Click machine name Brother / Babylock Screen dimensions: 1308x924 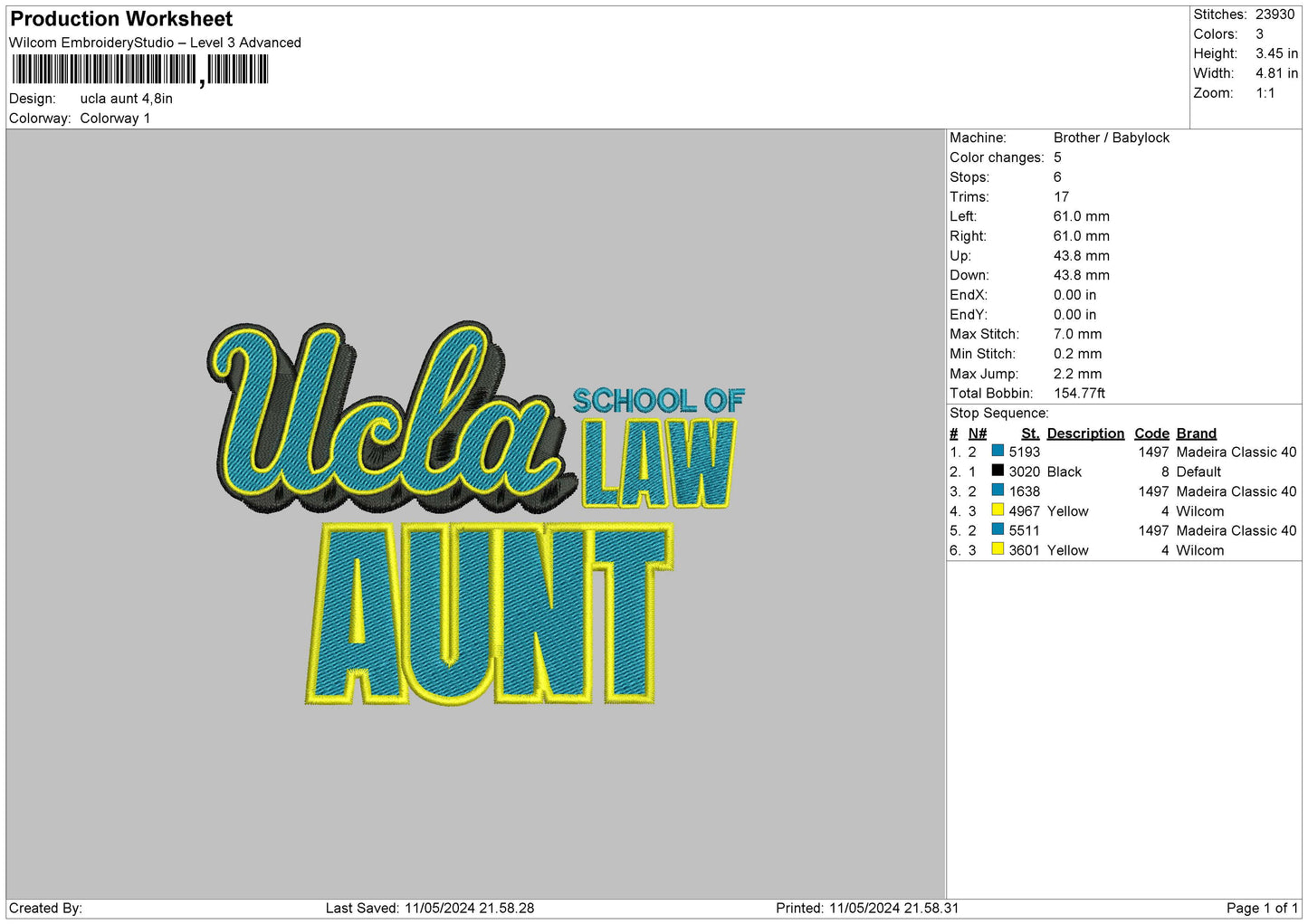tap(1112, 138)
